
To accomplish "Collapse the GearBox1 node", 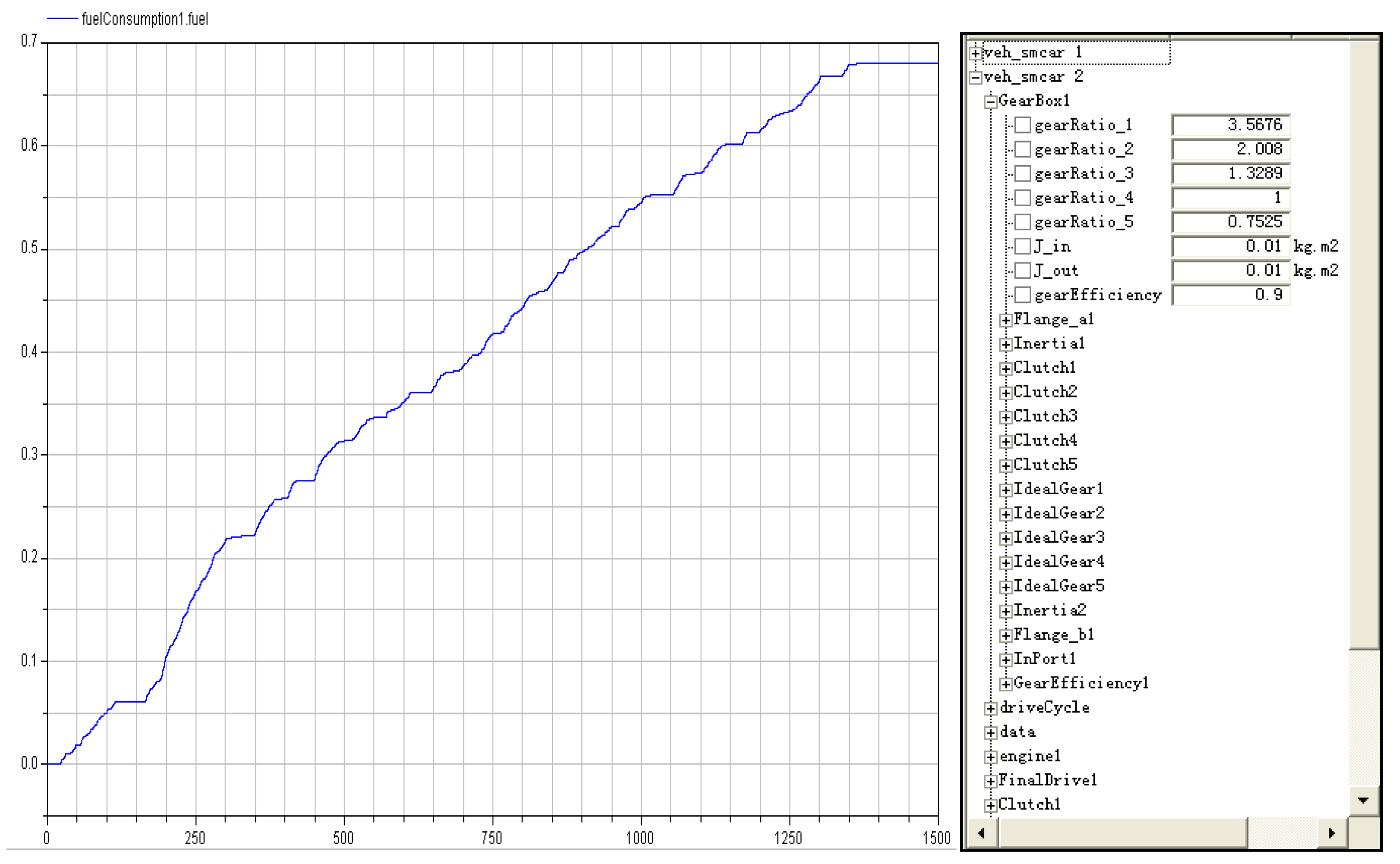I will click(x=990, y=102).
